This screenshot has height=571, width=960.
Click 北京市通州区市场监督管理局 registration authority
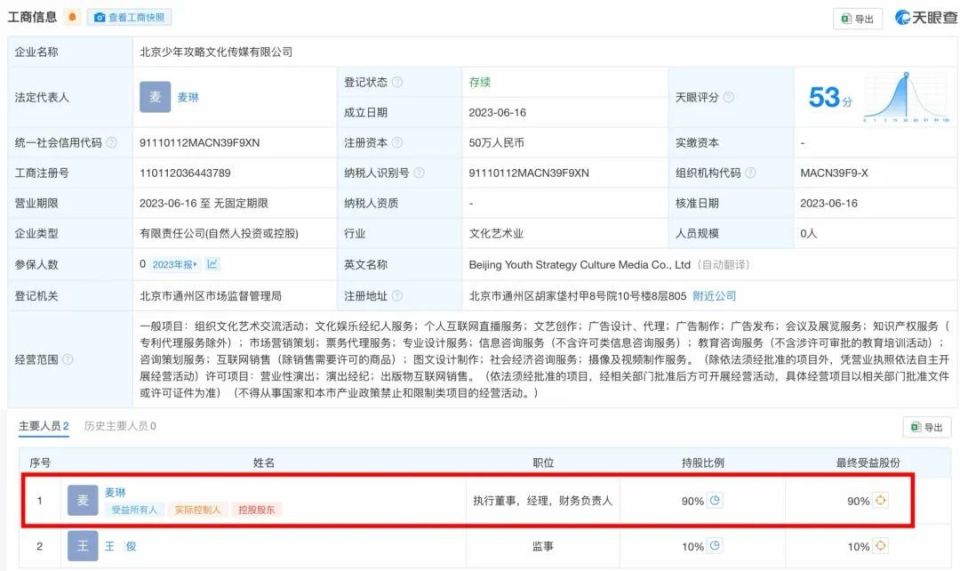[x=210, y=296]
